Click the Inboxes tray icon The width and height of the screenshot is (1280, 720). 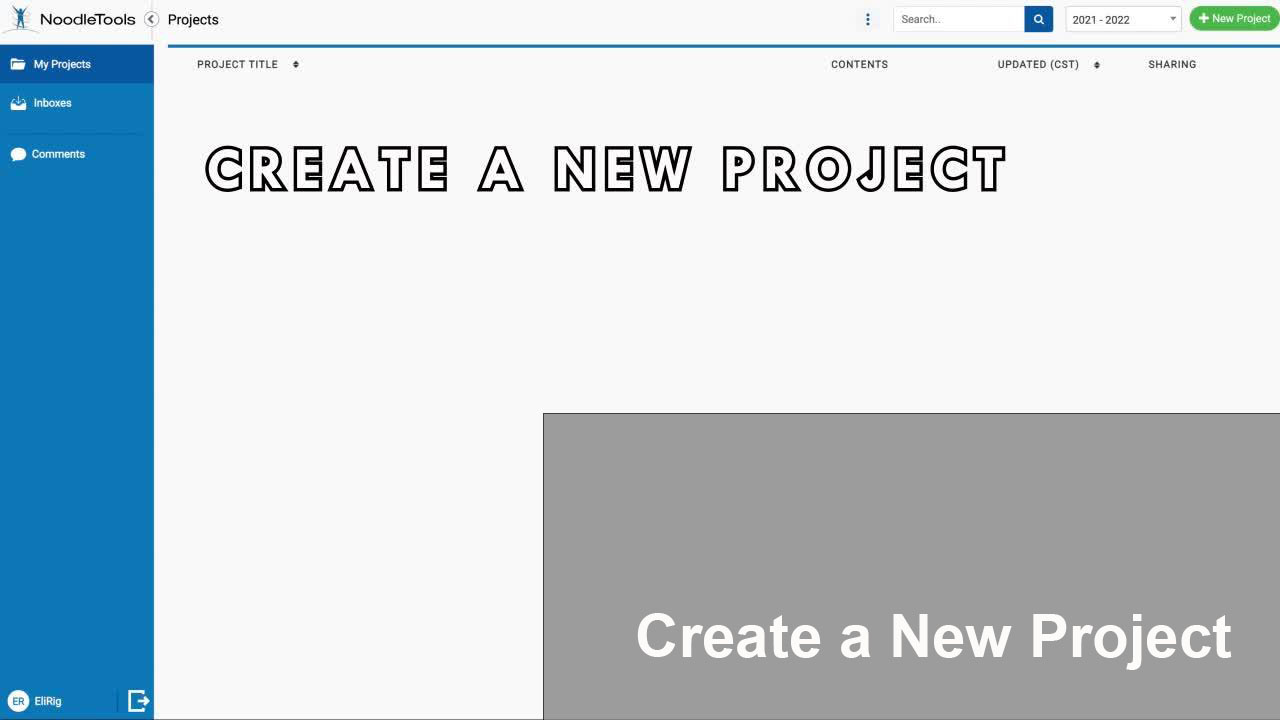pos(18,103)
